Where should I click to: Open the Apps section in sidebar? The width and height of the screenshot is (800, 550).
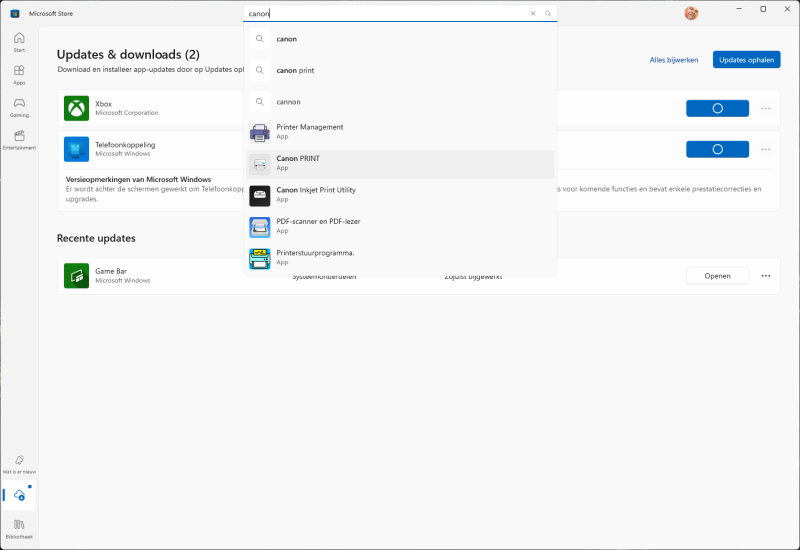(x=19, y=75)
